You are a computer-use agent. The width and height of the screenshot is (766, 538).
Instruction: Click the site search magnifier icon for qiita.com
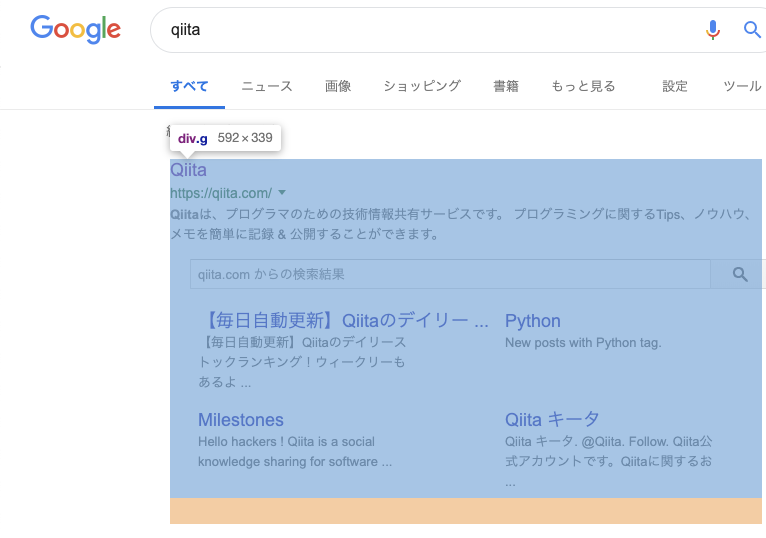point(740,274)
